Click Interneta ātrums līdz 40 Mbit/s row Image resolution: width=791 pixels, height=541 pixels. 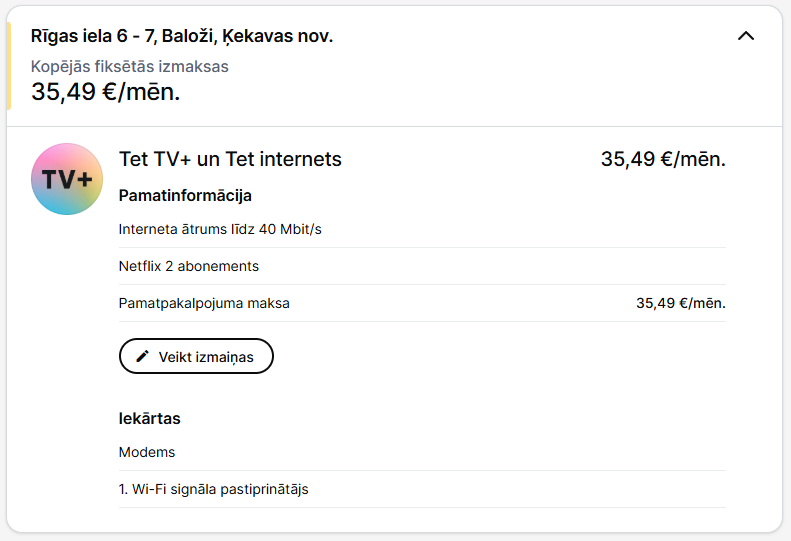pyautogui.click(x=422, y=229)
